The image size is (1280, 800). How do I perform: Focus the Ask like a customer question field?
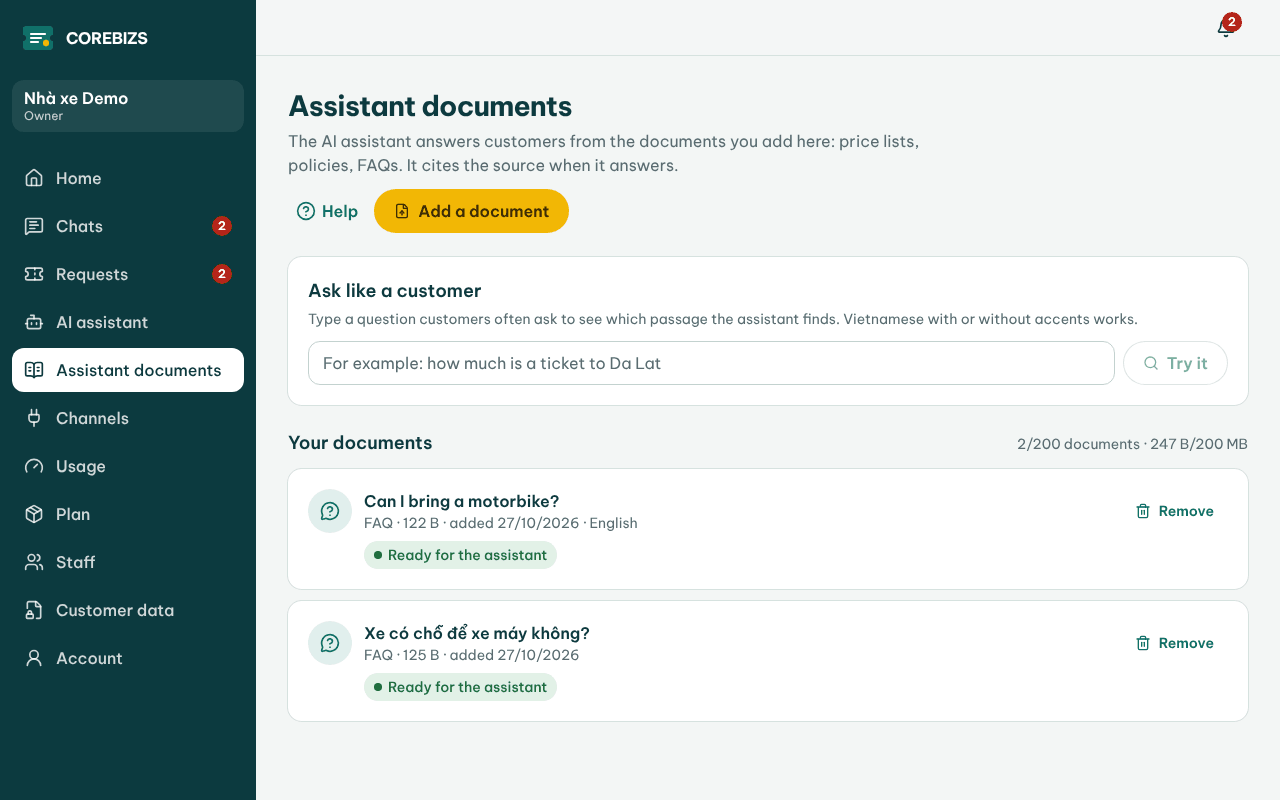711,363
